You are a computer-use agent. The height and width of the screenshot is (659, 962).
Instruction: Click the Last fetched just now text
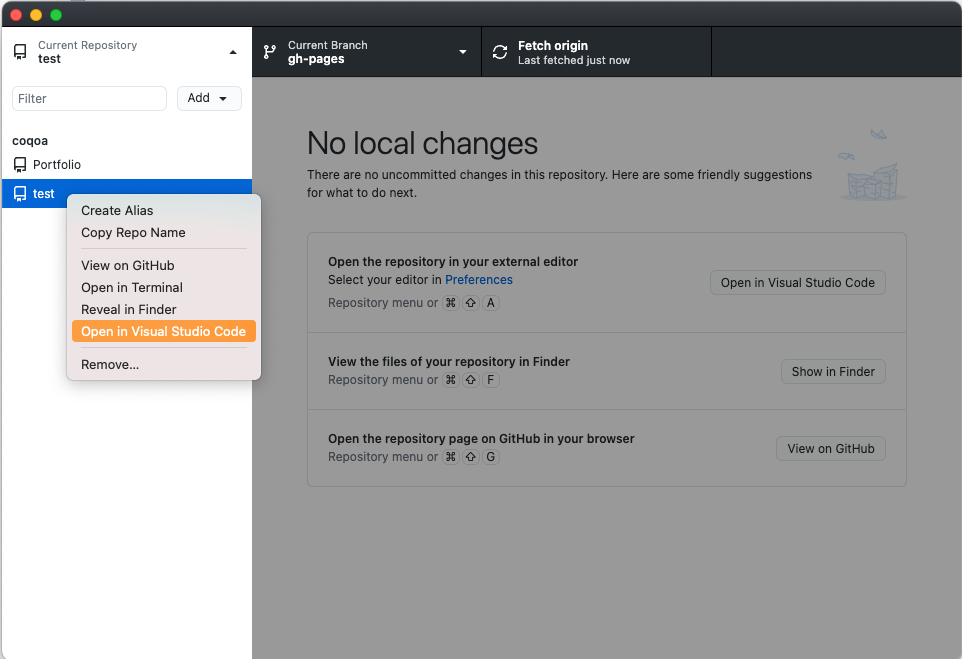(574, 60)
